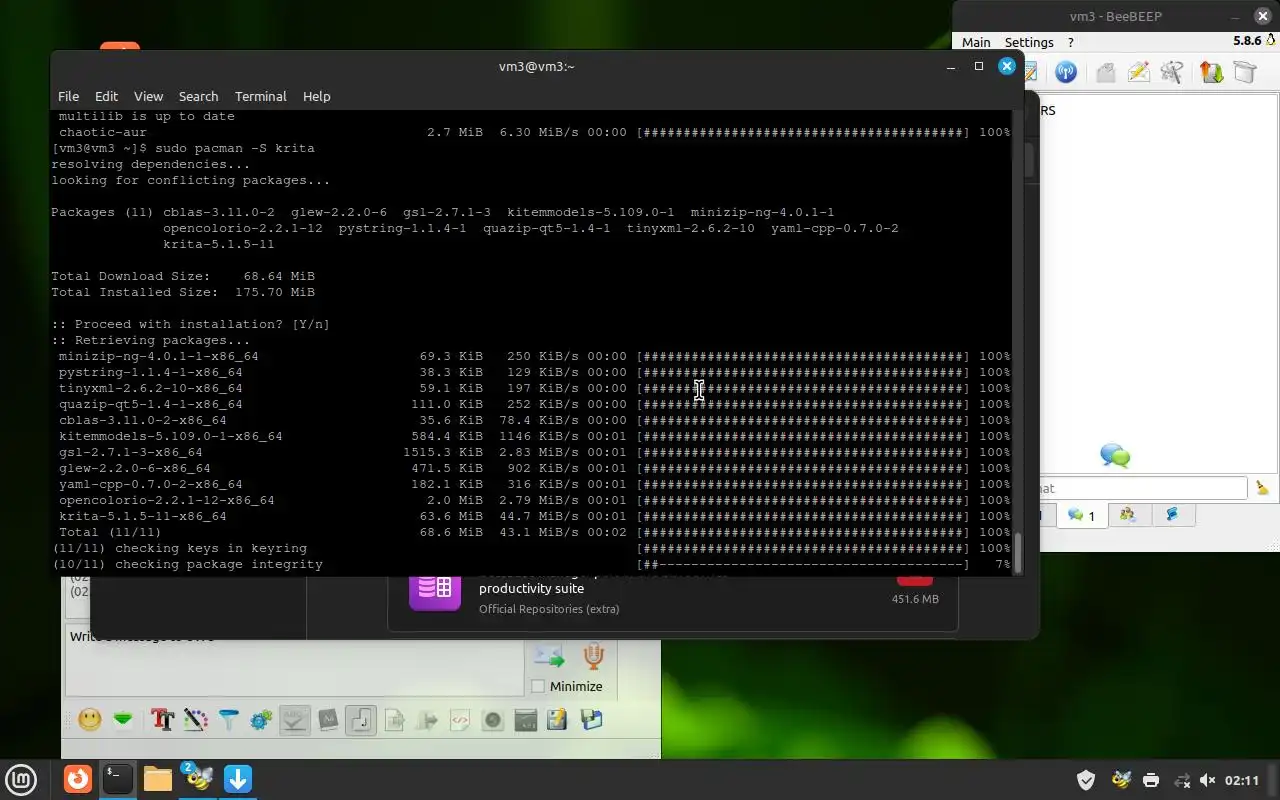Click the blue floppy disks save icon
1280x800 pixels.
(x=591, y=719)
